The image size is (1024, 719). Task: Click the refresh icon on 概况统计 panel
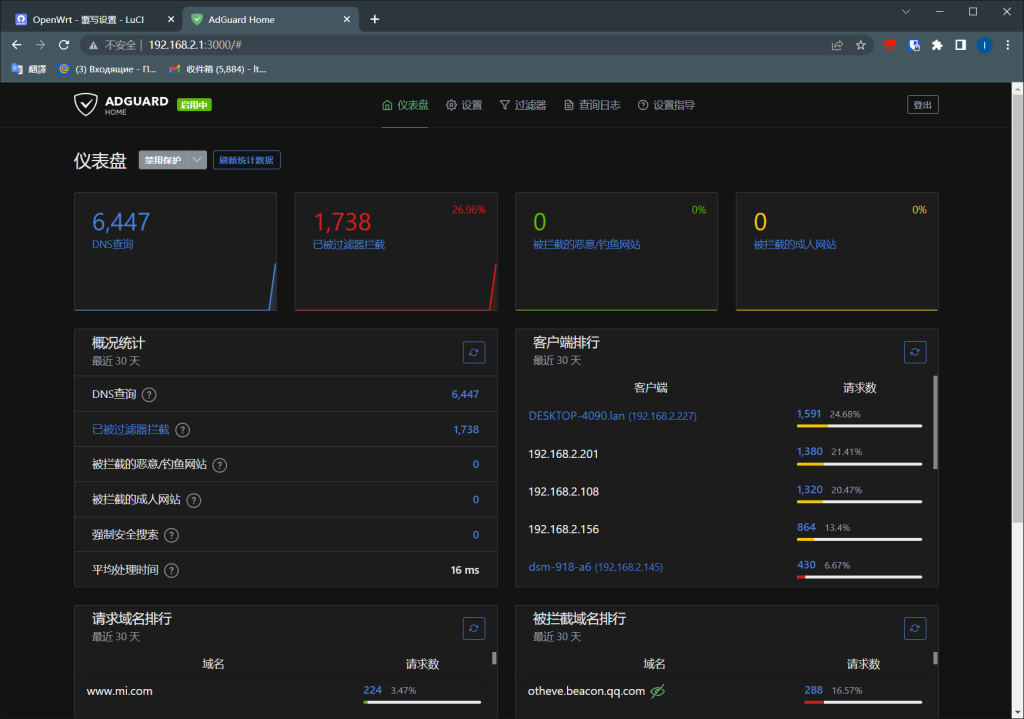474,352
